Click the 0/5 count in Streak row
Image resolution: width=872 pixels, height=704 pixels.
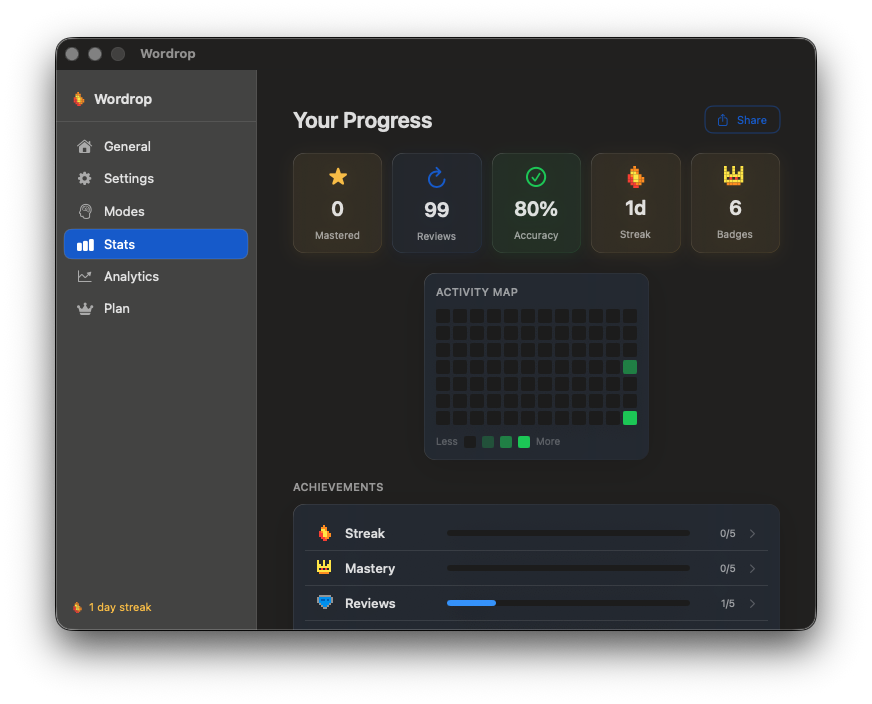(727, 533)
